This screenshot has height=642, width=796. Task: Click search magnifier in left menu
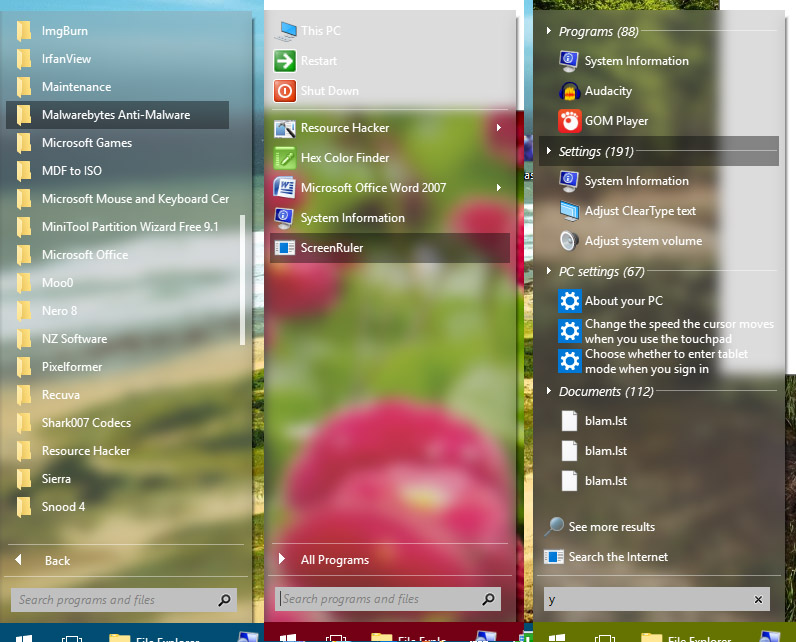point(224,600)
